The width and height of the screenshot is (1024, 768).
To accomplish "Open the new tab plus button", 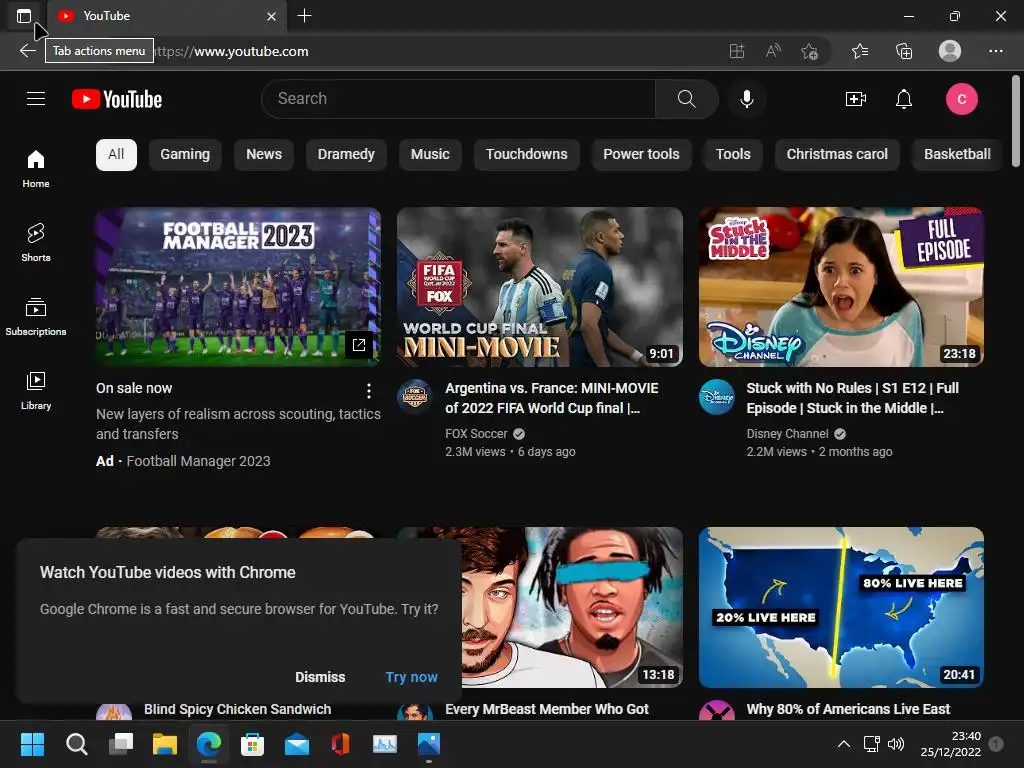I will (x=304, y=16).
